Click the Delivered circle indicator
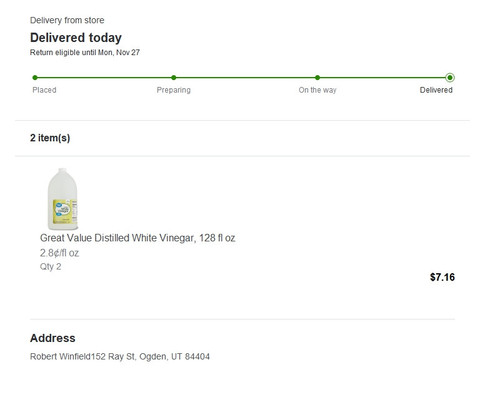This screenshot has width=500, height=404. (x=450, y=78)
